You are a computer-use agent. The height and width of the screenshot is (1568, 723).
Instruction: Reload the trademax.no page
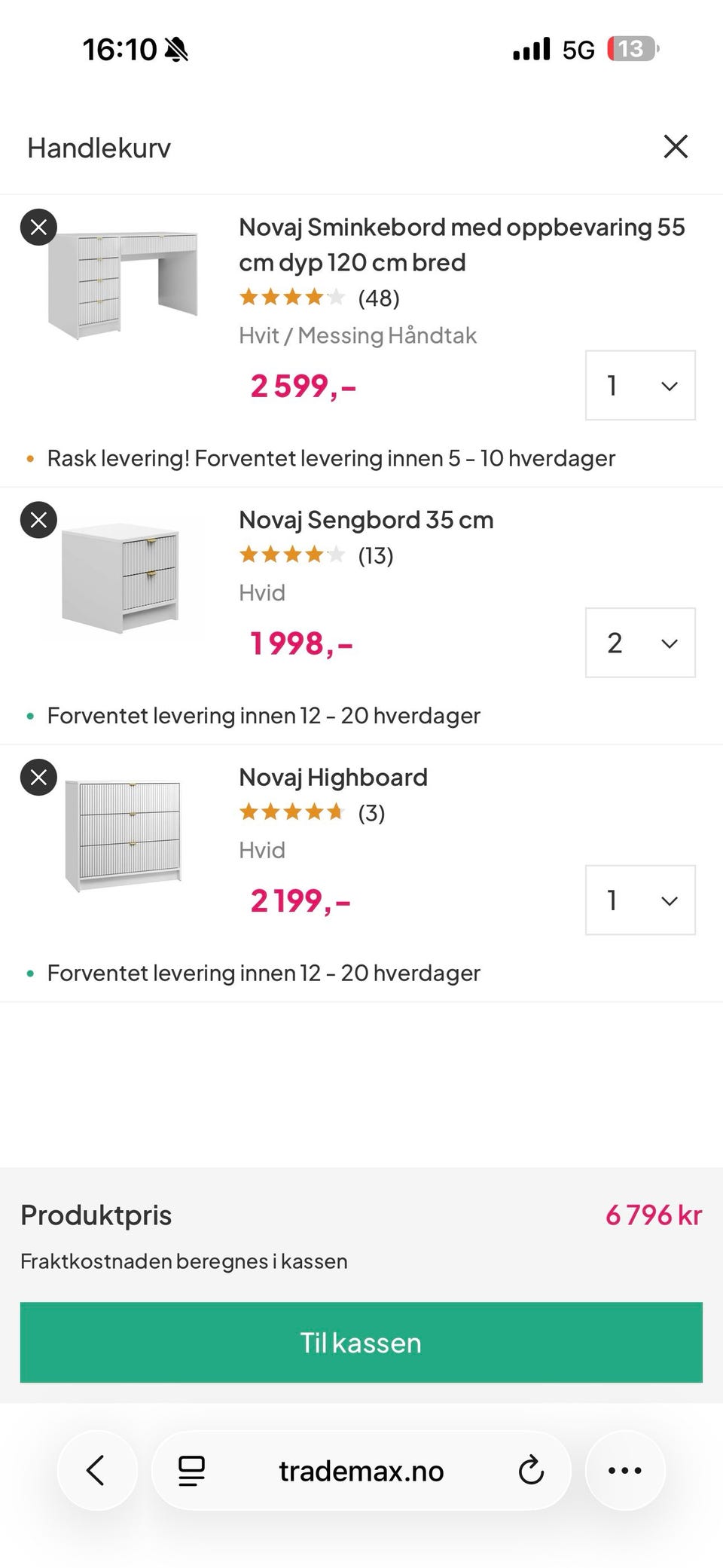coord(531,1470)
